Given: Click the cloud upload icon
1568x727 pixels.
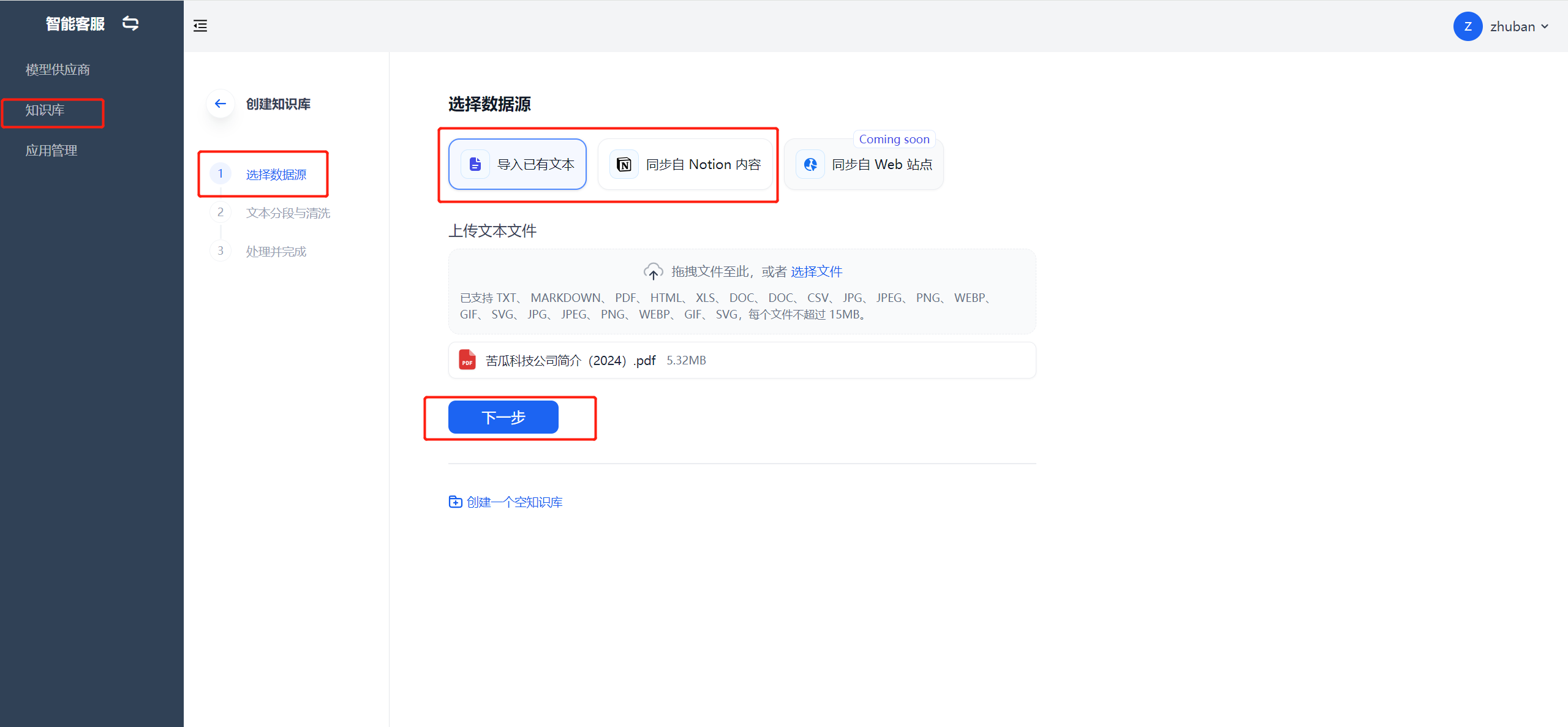Looking at the screenshot, I should [653, 271].
